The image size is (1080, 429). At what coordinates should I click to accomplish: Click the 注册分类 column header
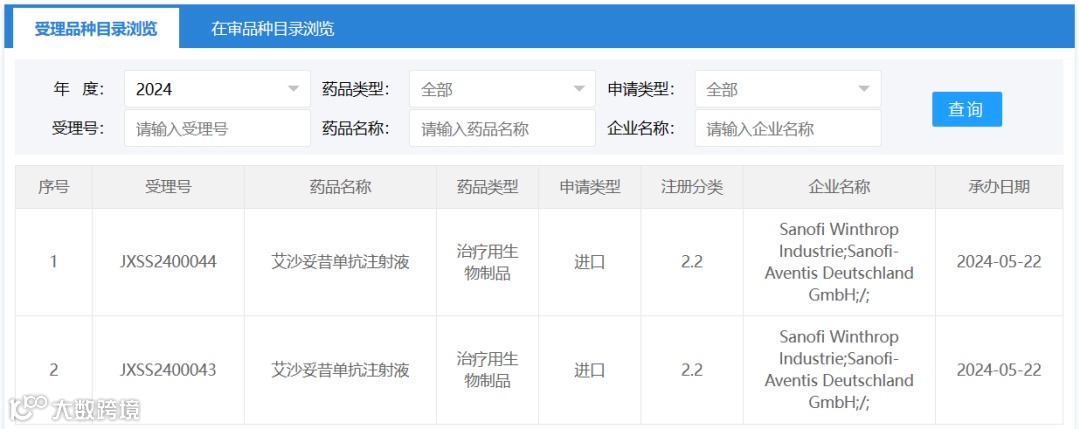pyautogui.click(x=692, y=187)
